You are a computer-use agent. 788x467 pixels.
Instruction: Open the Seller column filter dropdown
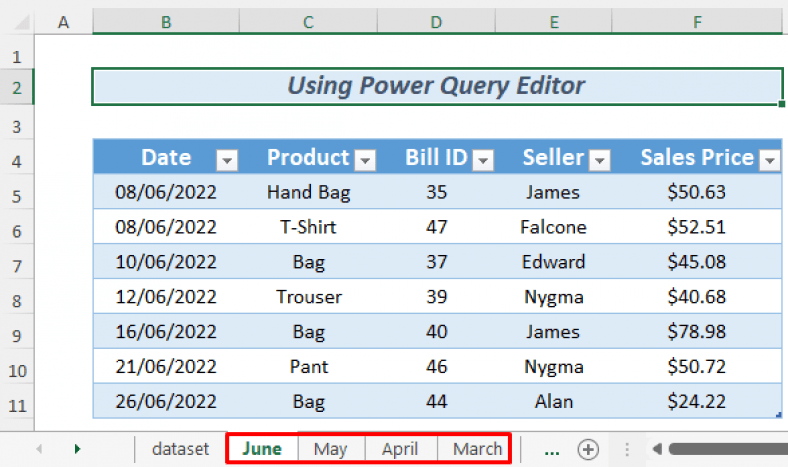600,159
